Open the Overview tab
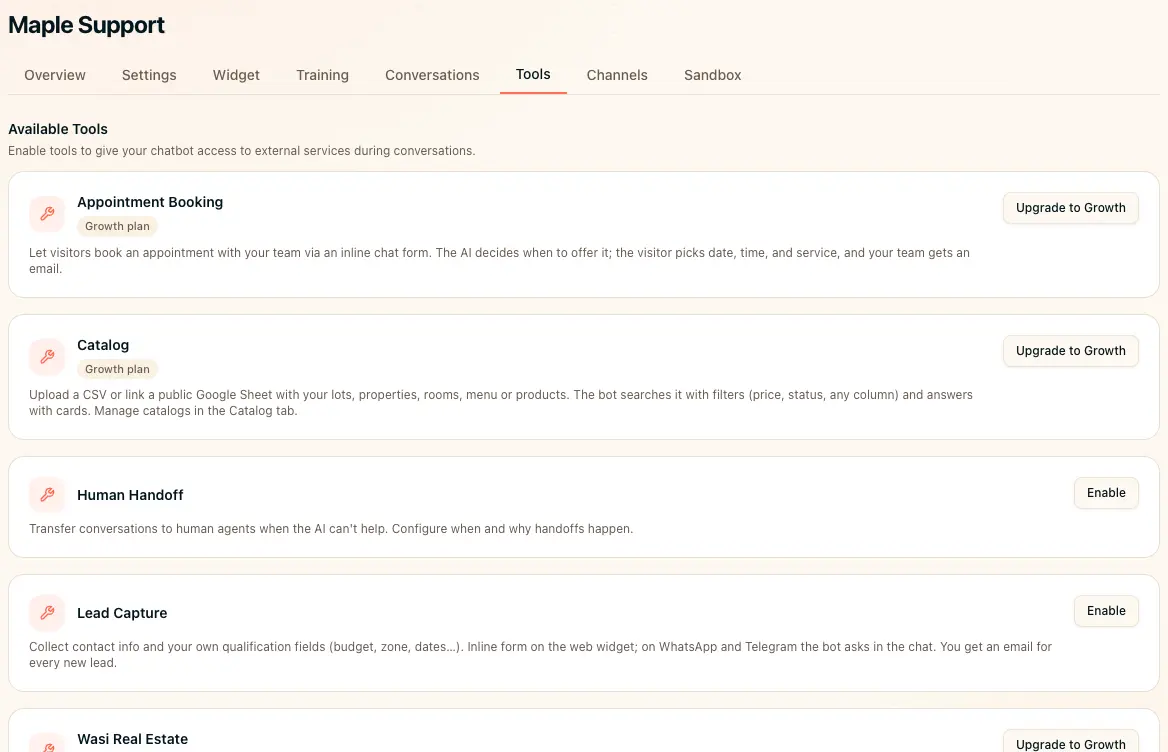1168x752 pixels. (x=54, y=75)
